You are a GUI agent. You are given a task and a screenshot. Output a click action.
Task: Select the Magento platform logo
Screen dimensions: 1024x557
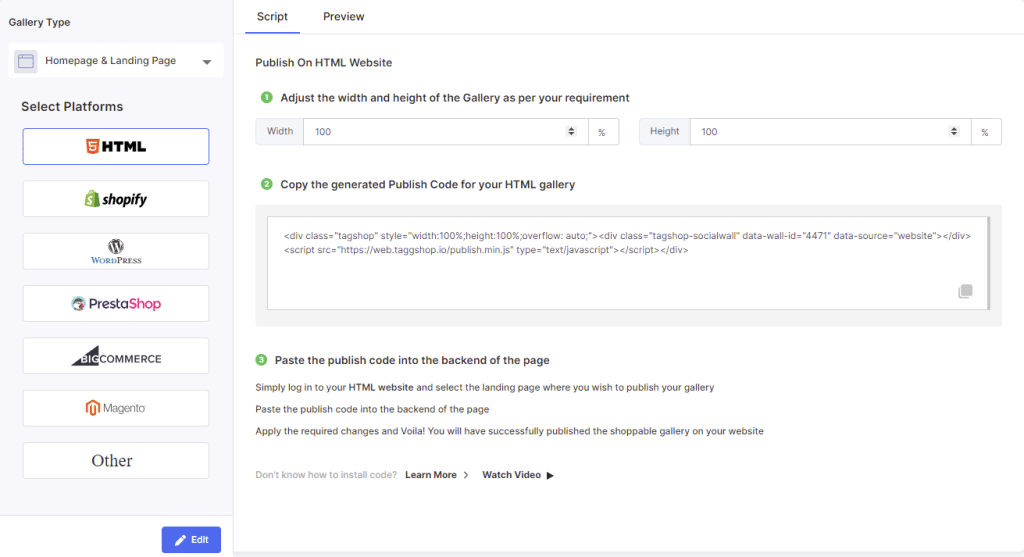pyautogui.click(x=116, y=408)
